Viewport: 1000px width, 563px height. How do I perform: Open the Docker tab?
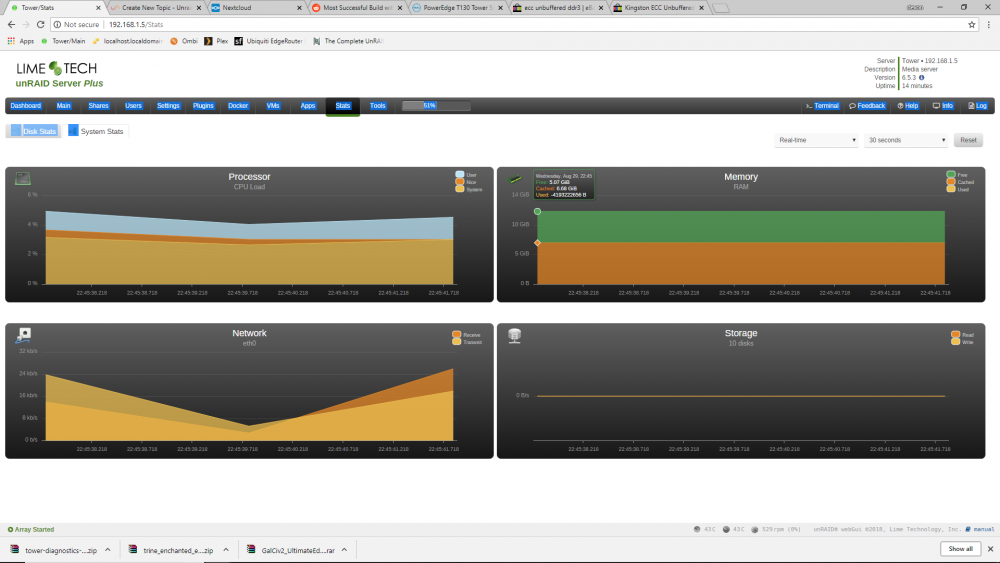click(238, 106)
